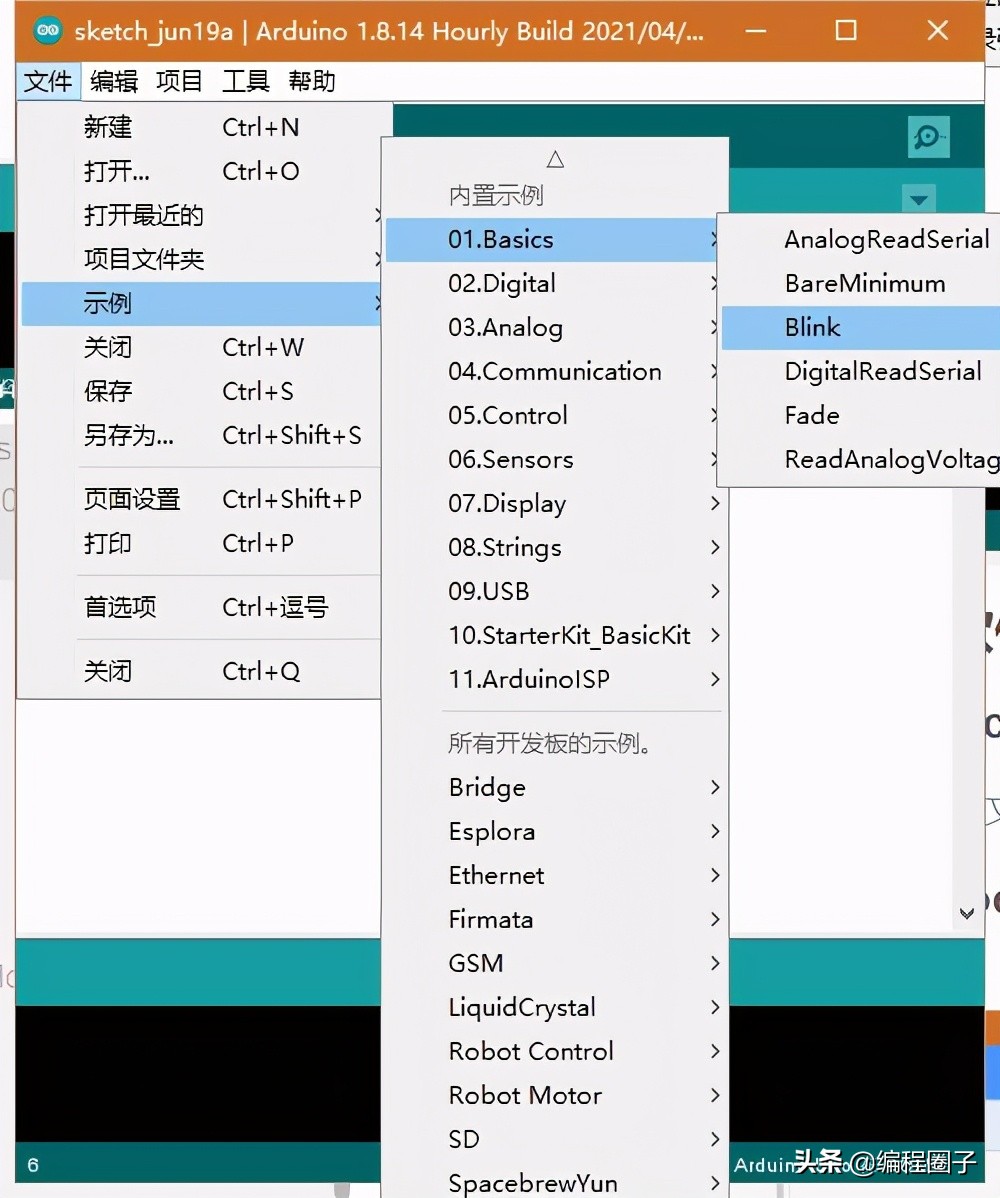The width and height of the screenshot is (1000, 1198).
Task: Open 页面设置 entry
Action: tap(201, 500)
